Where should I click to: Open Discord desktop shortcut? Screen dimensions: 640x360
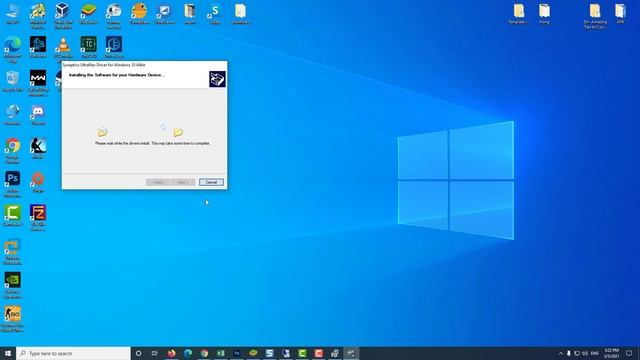(38, 115)
